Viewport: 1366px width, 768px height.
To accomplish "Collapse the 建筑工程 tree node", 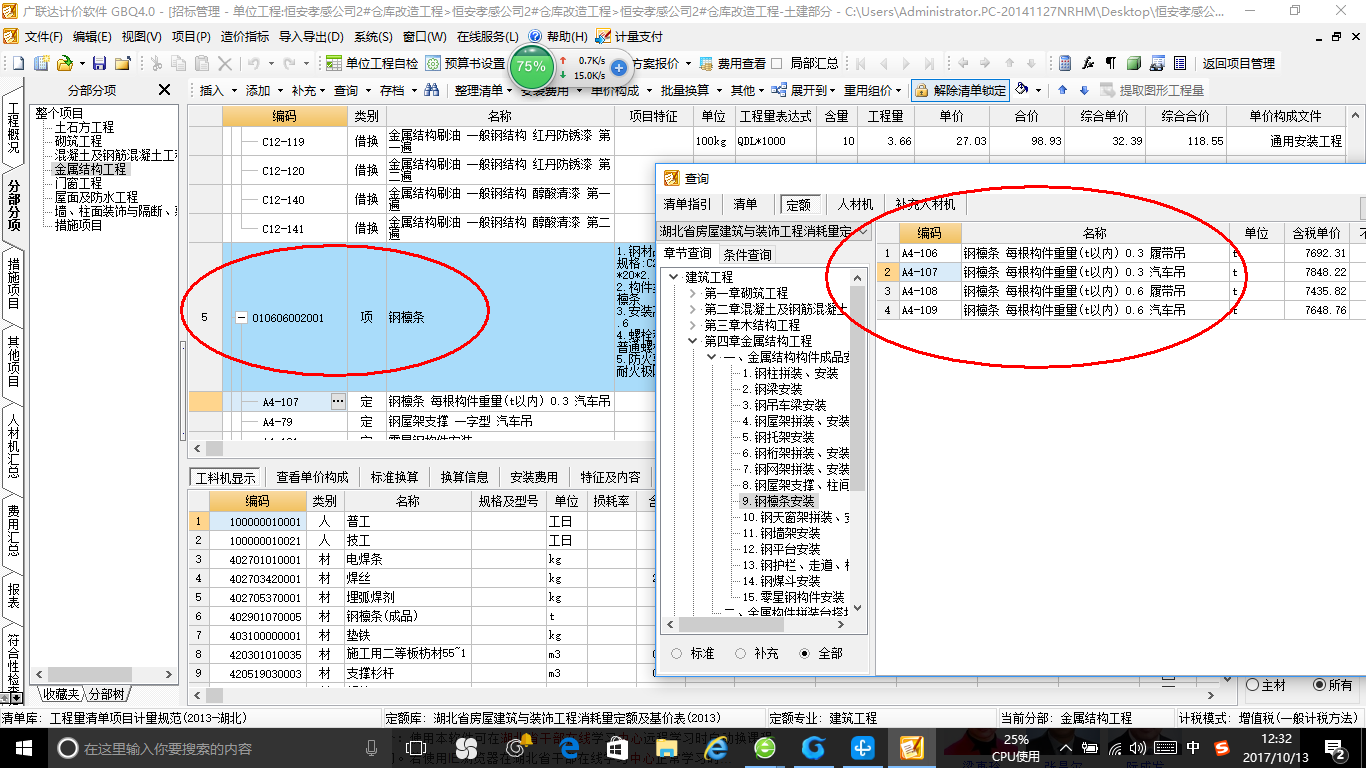I will (x=674, y=277).
